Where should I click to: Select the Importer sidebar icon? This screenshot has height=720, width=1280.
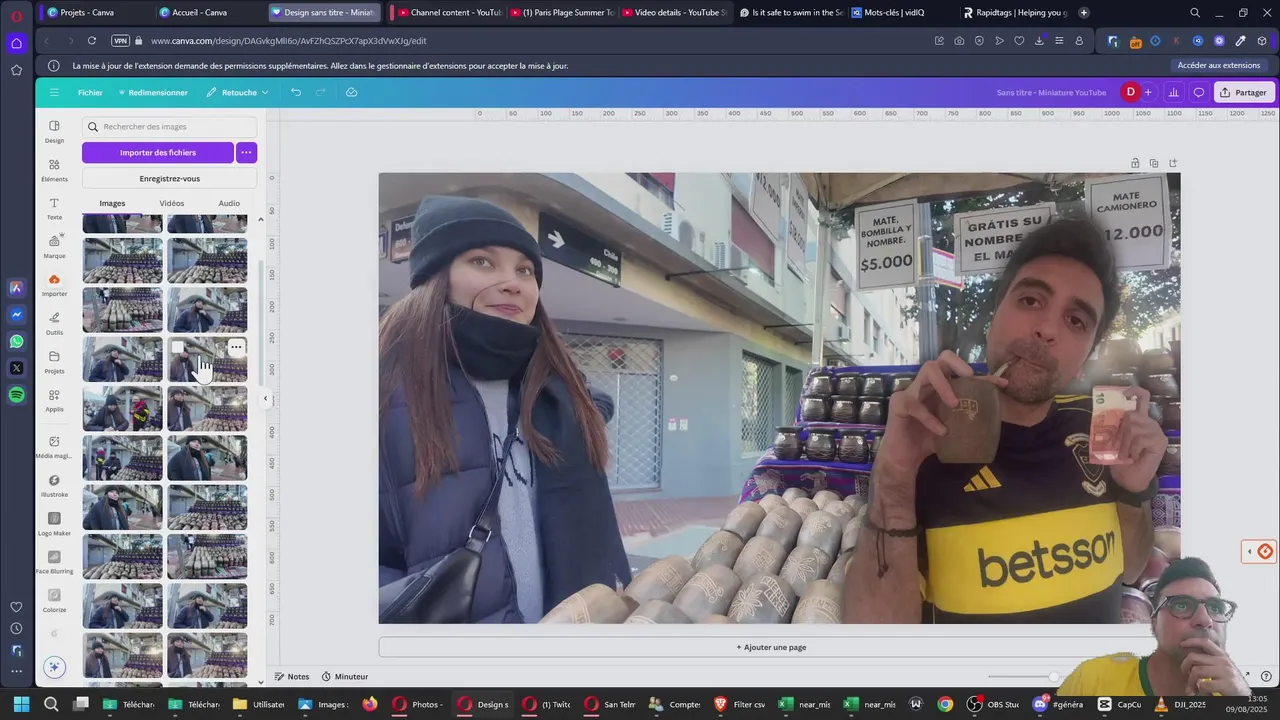(x=54, y=285)
